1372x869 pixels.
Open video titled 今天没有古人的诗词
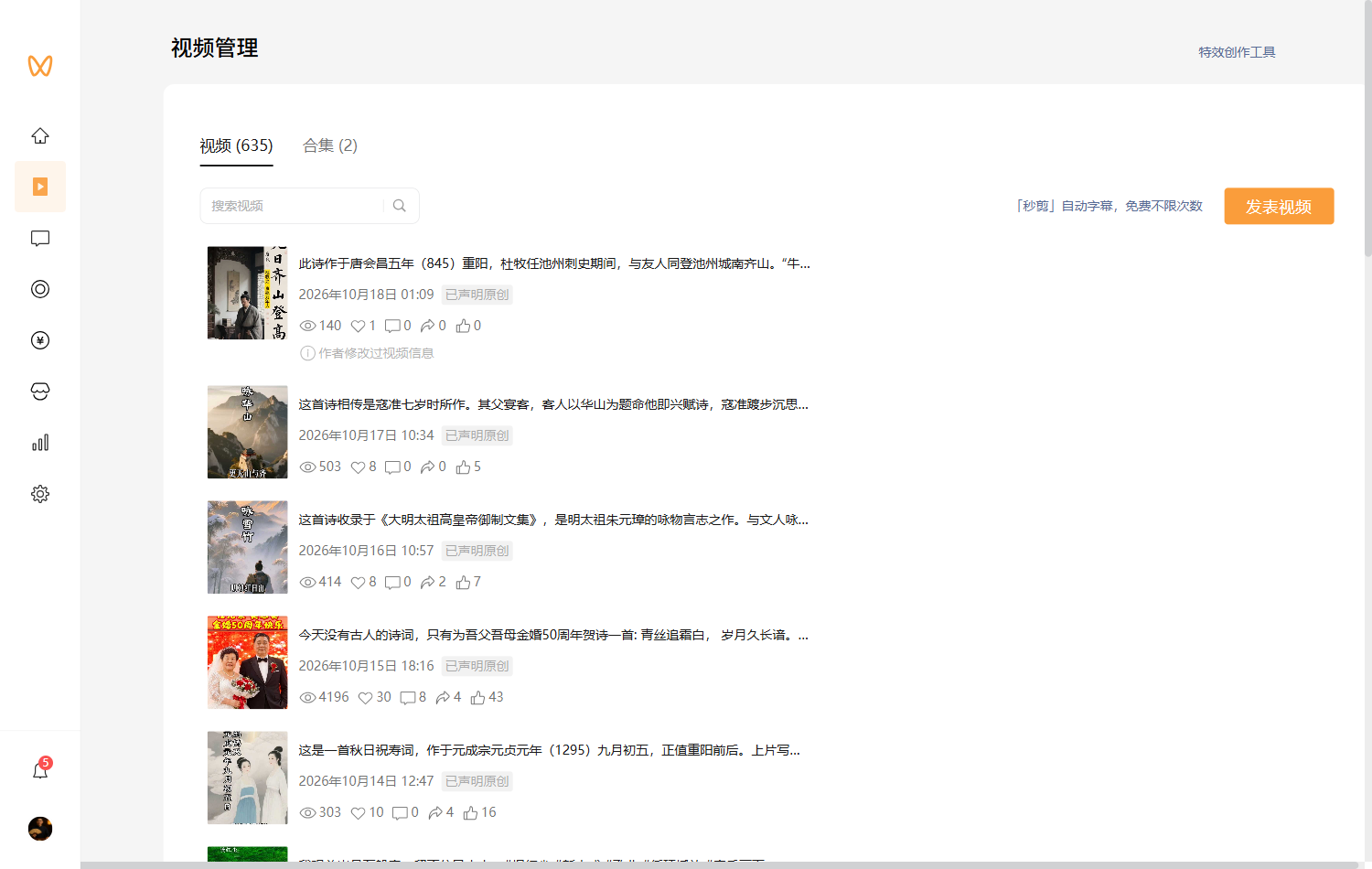click(x=553, y=635)
